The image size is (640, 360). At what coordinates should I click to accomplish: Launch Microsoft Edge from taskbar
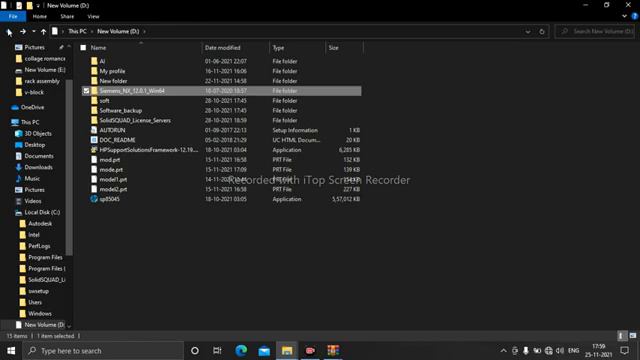[x=241, y=351]
